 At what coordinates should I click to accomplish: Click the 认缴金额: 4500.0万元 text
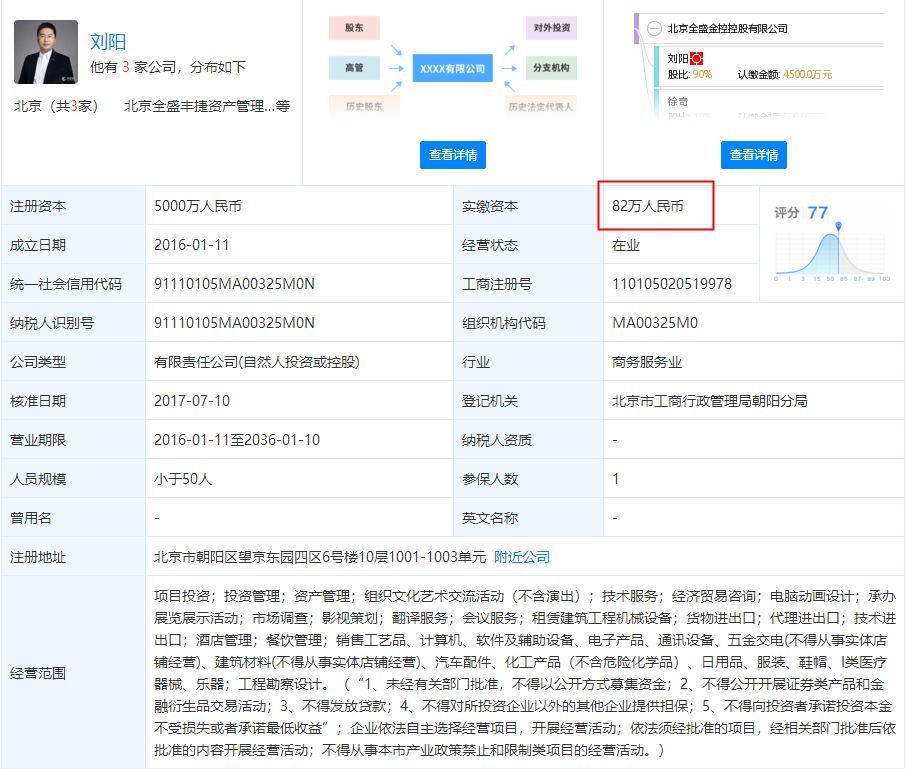(785, 75)
